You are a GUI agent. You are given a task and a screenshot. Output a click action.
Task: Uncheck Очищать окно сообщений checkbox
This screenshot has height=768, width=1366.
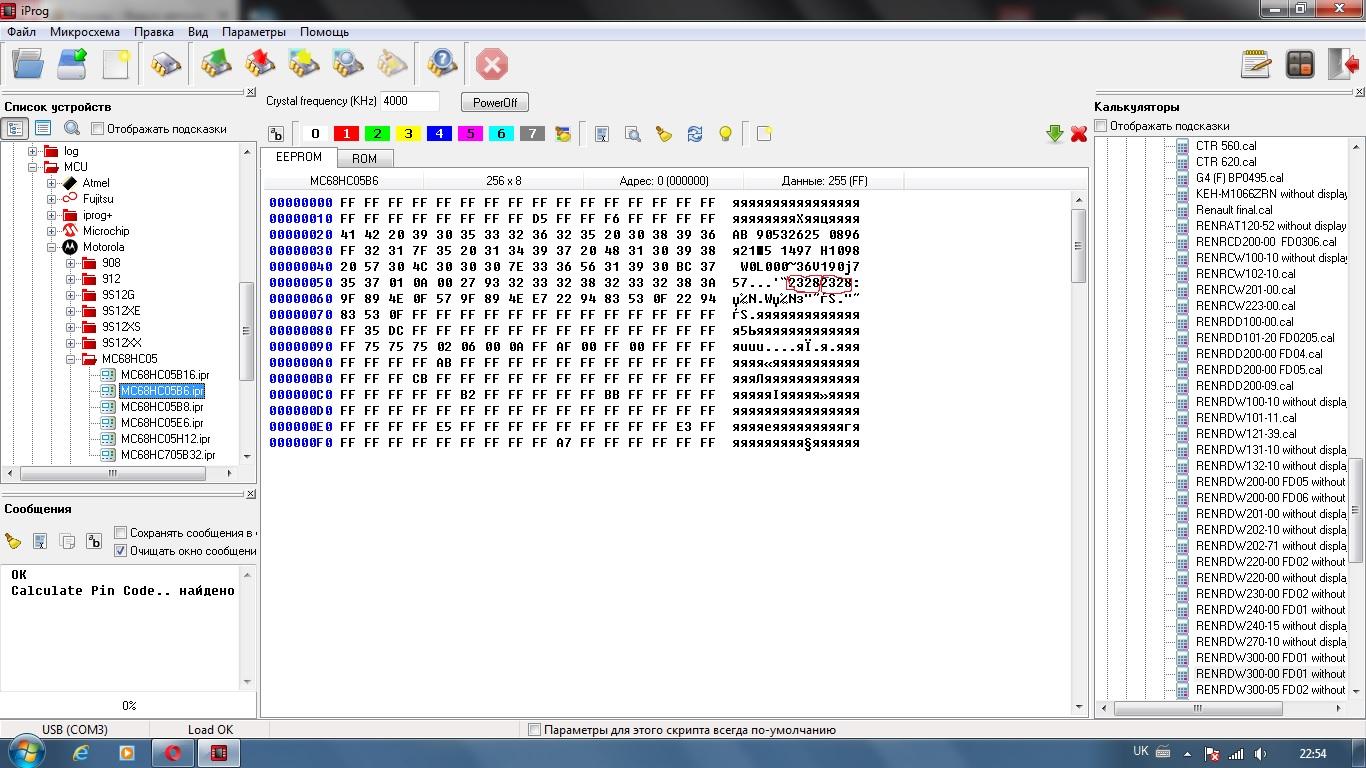click(x=121, y=551)
